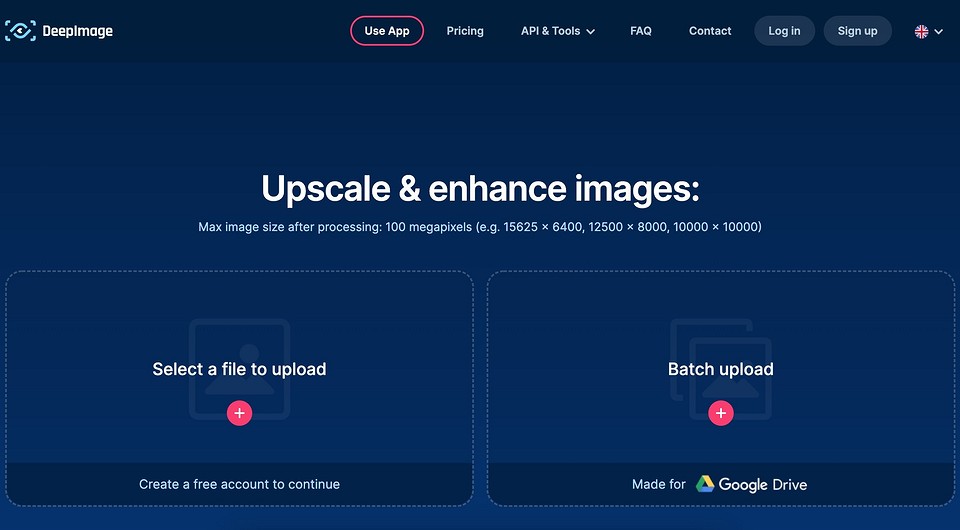Click the pink plus under Select a file
The image size is (960, 530).
[x=239, y=413]
